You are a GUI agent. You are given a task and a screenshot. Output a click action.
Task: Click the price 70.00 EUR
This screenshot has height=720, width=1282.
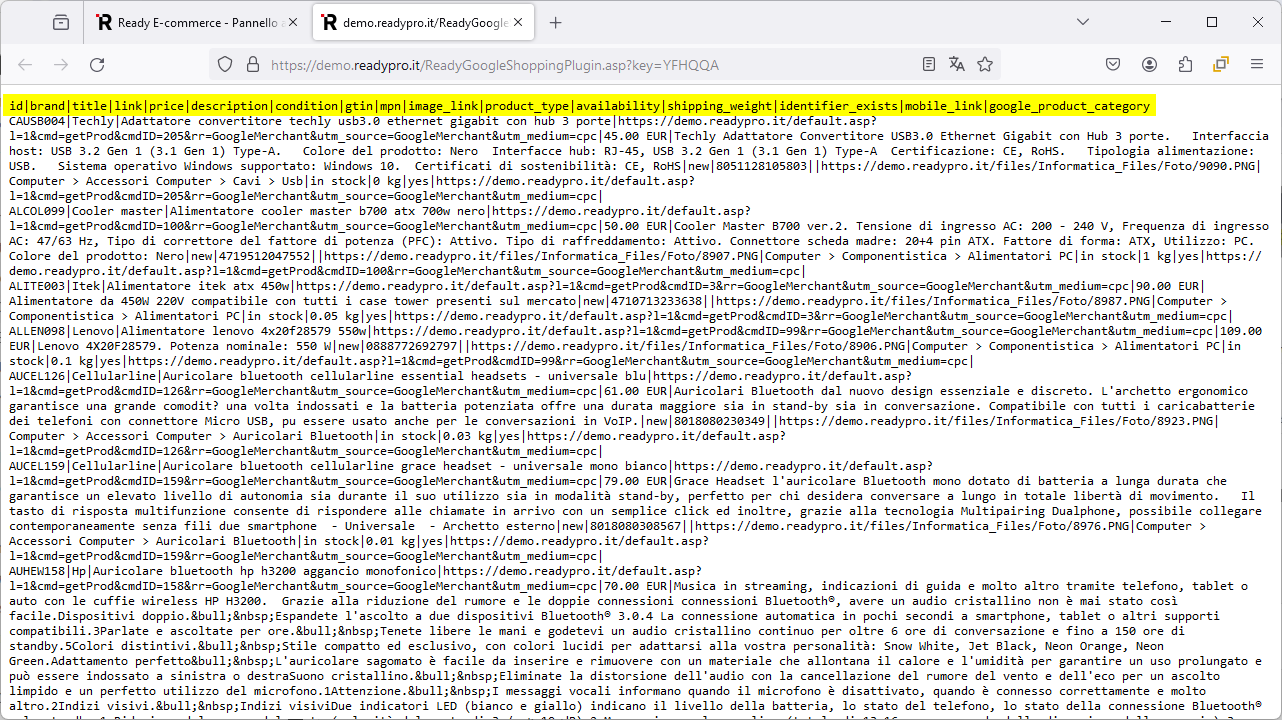click(637, 586)
